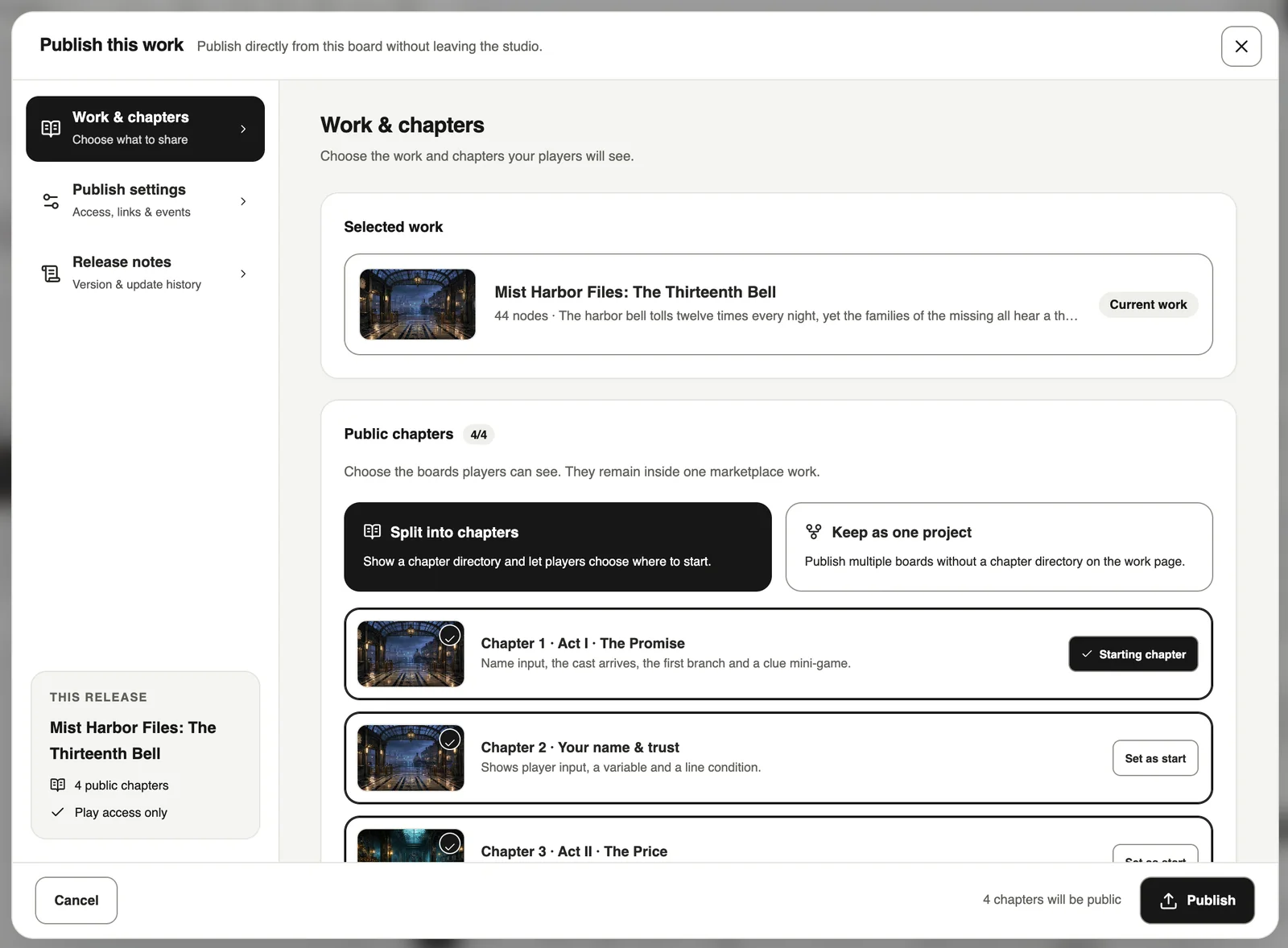Click the nodes icon in Keep as one project
The image size is (1288, 948).
[814, 531]
